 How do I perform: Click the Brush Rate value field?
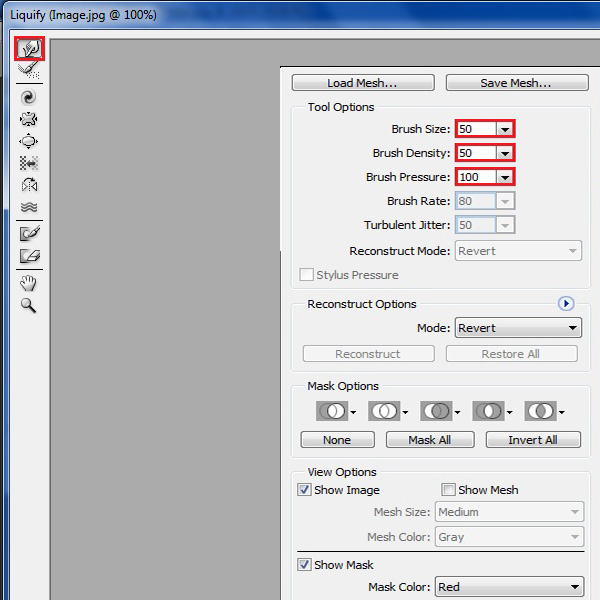coord(476,201)
